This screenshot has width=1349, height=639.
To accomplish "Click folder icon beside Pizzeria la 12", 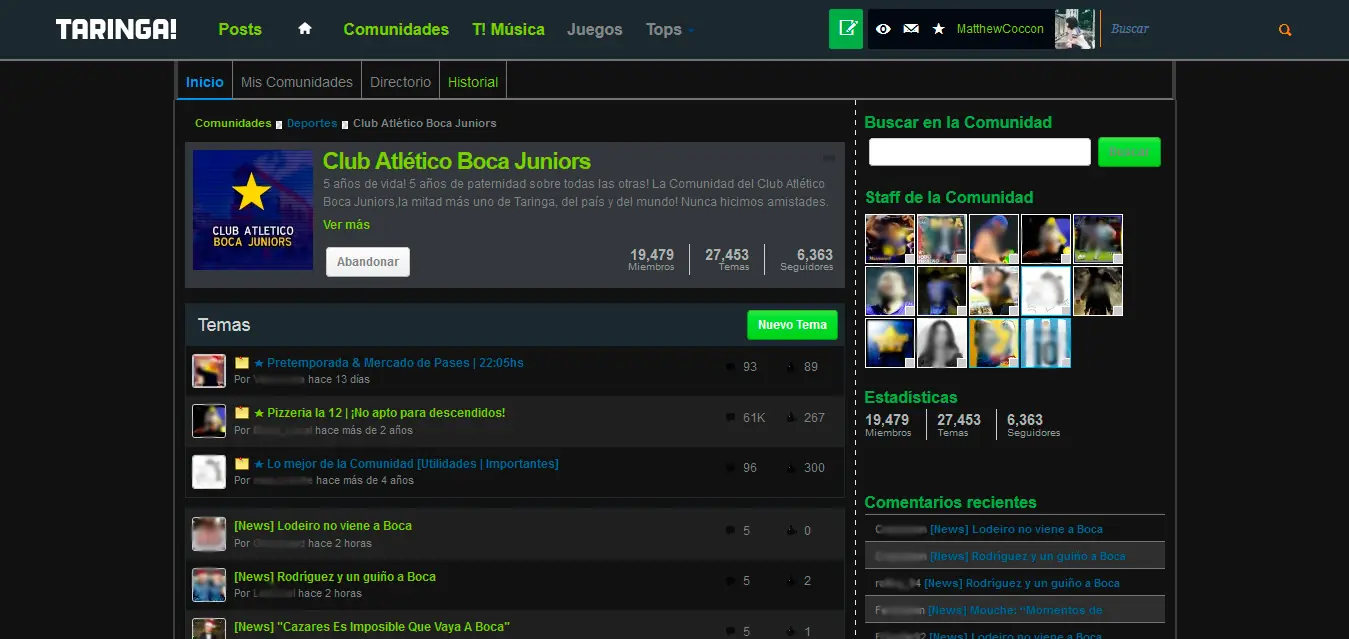I will point(242,413).
